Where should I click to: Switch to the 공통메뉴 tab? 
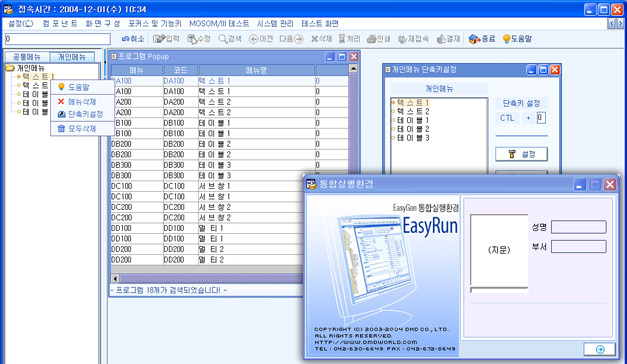[27, 57]
